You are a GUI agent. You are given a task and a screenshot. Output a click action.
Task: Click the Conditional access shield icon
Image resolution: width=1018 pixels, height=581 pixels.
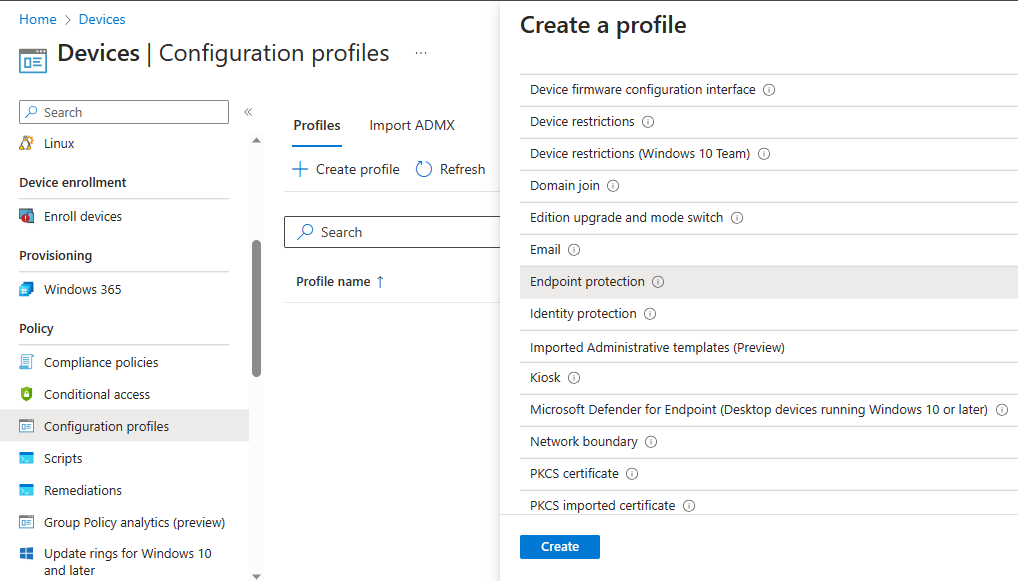pos(27,395)
